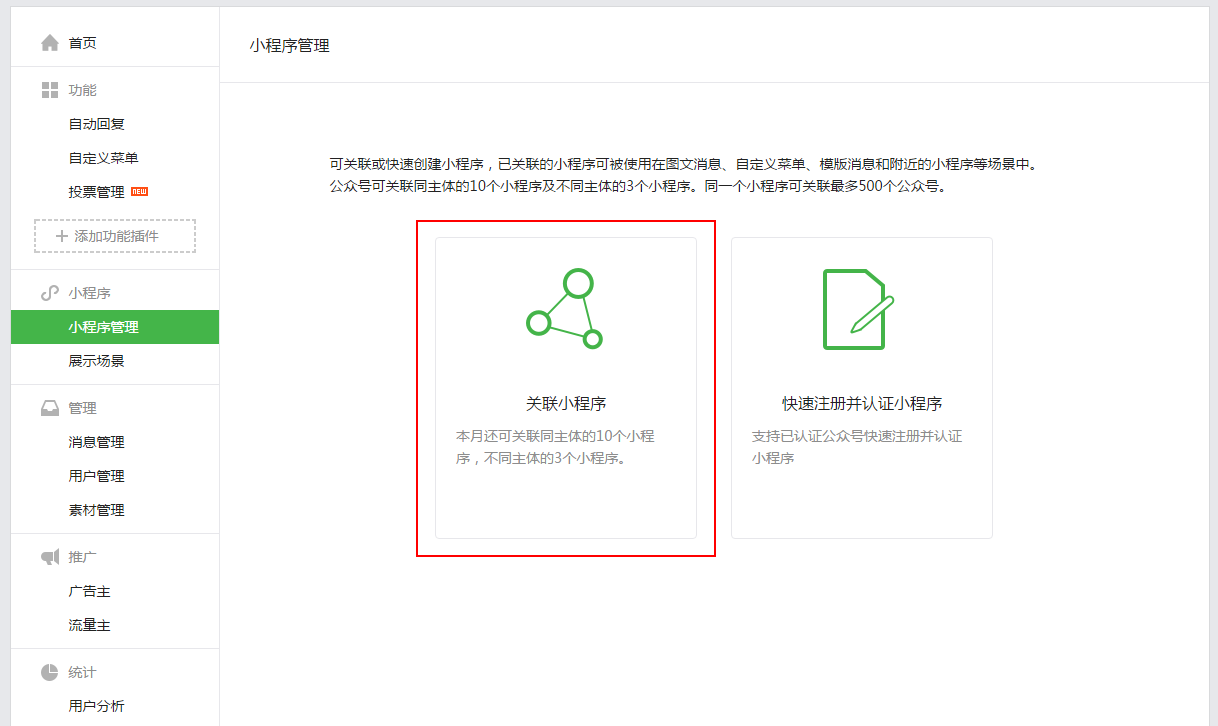Click the 添加功能插件 button
Viewport: 1218px width, 726px height.
115,236
